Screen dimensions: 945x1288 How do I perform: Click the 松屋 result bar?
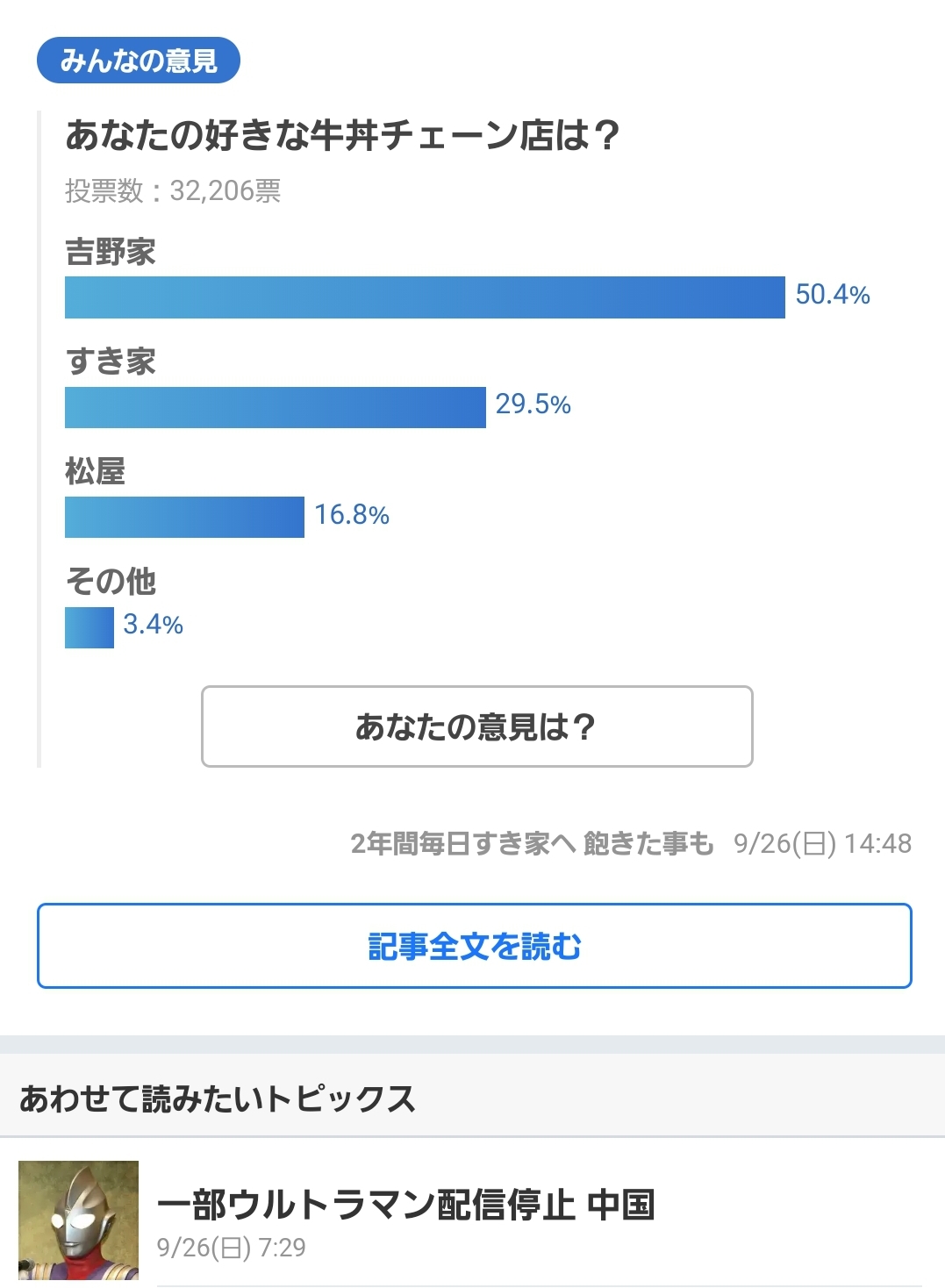[x=184, y=517]
